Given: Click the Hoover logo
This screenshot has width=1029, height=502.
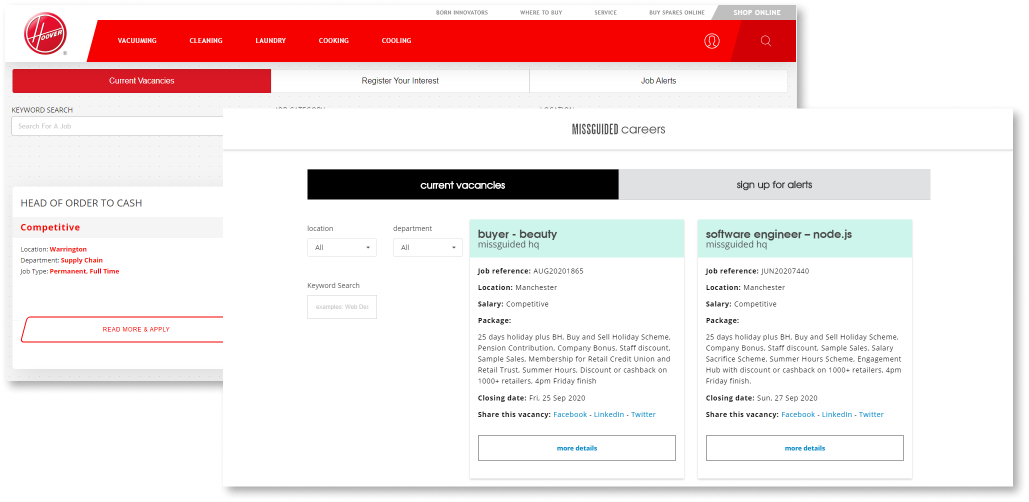Looking at the screenshot, I should (45, 34).
